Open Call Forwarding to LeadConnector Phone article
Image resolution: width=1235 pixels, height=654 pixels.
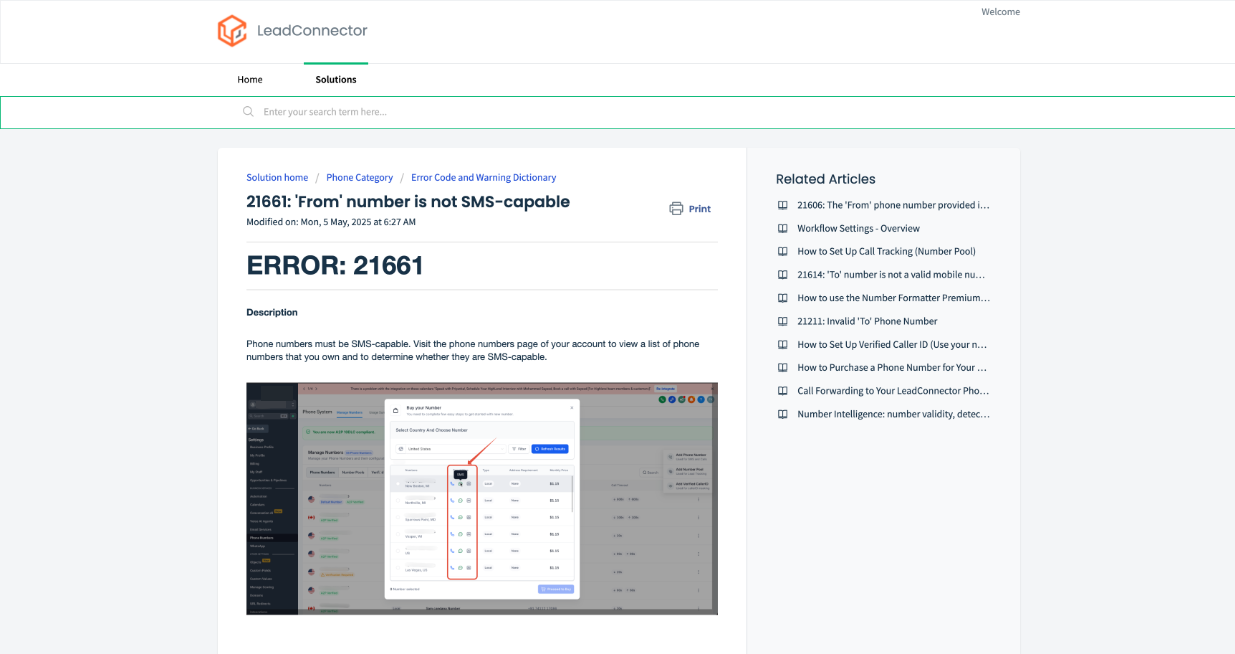pos(893,391)
